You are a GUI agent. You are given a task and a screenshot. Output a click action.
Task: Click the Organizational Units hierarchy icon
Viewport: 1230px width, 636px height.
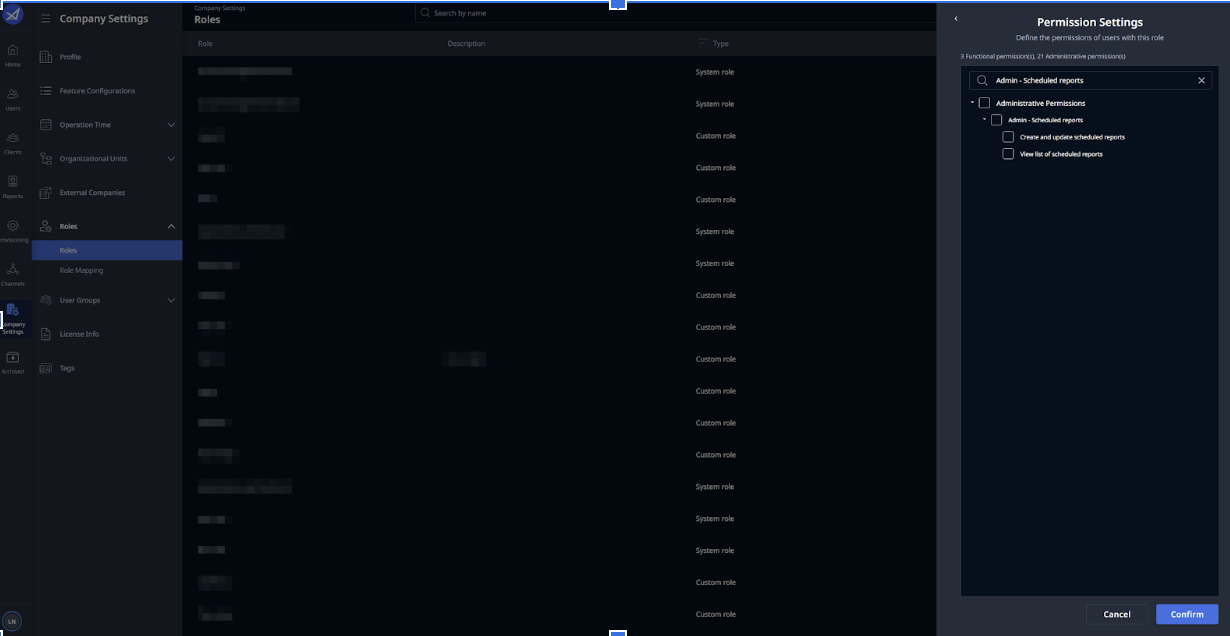[46, 159]
